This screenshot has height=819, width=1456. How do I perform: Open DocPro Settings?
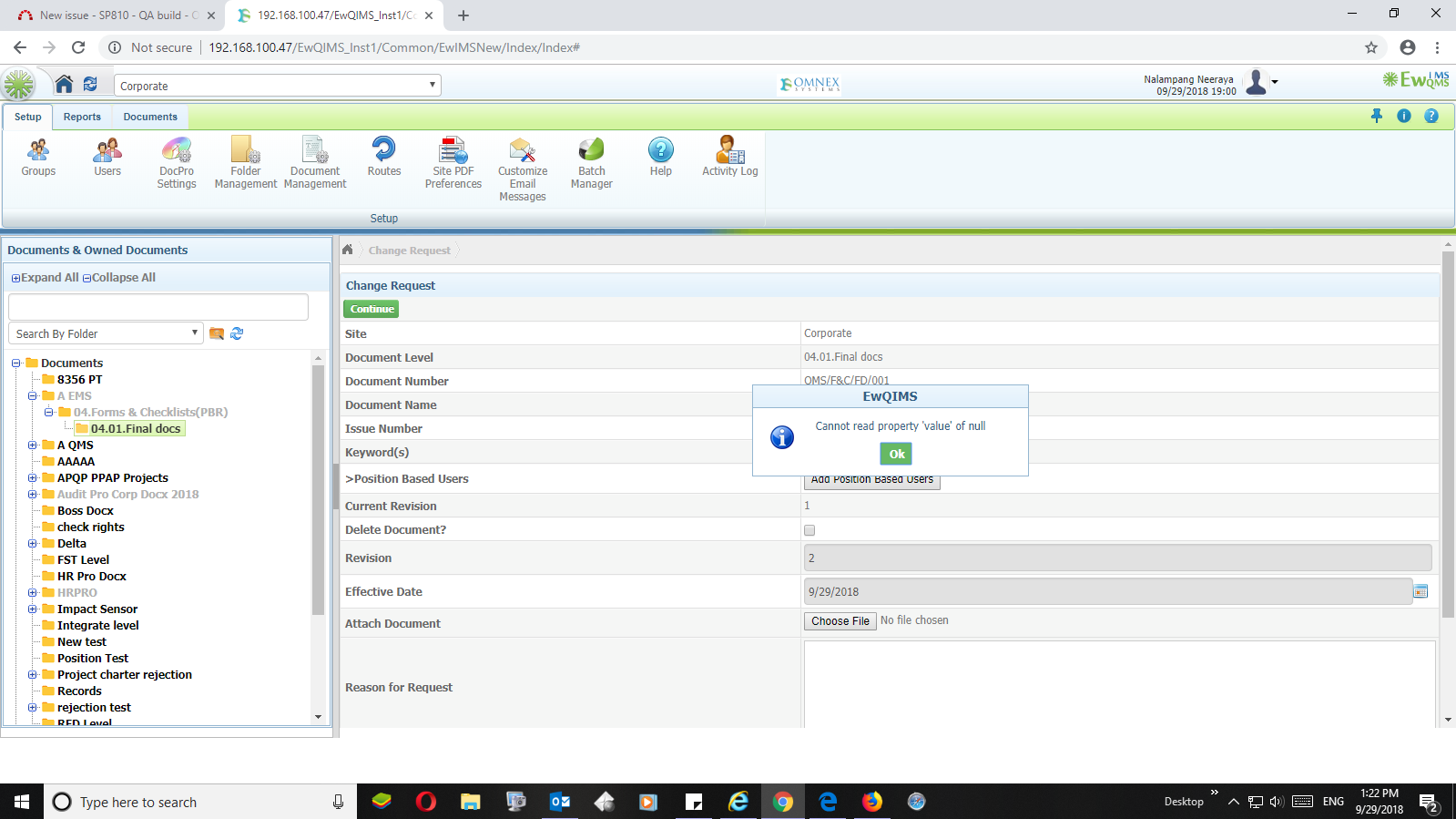[177, 163]
